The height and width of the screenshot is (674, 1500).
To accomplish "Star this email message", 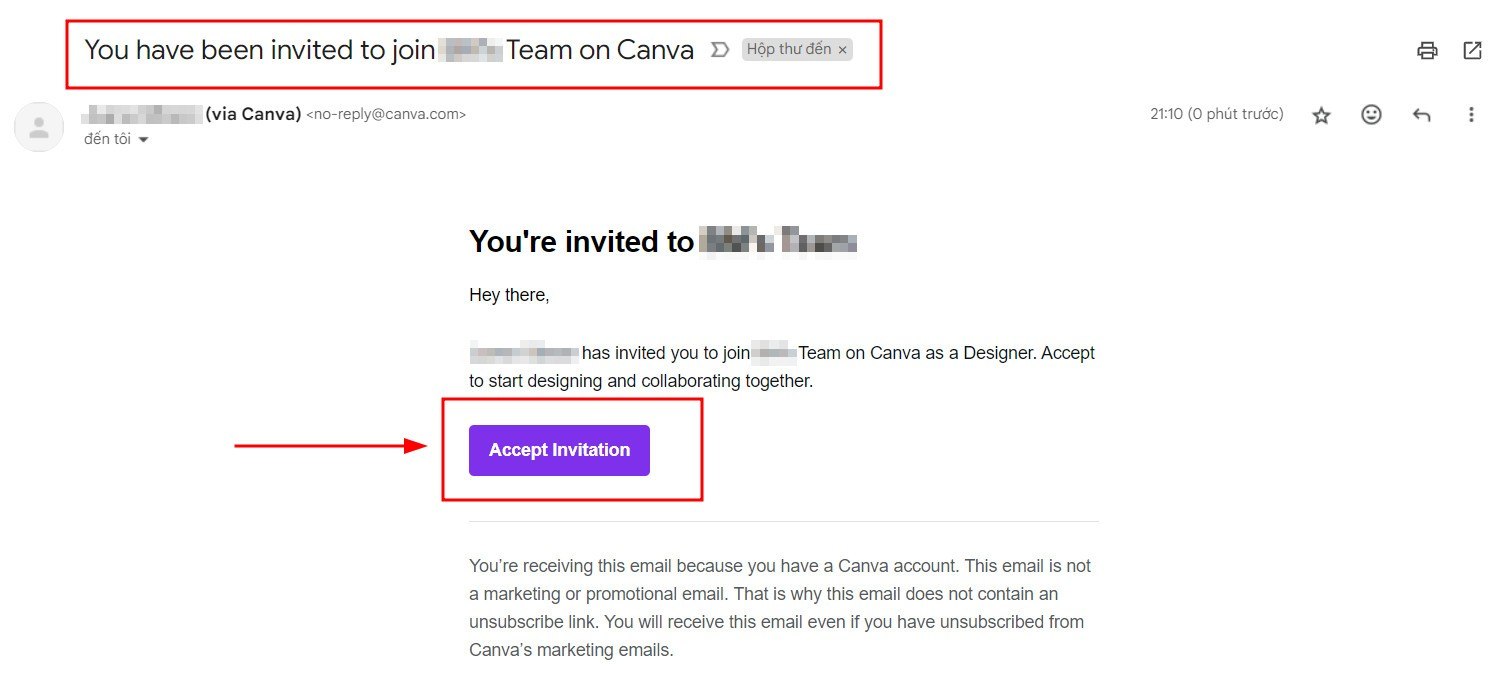I will (1321, 115).
